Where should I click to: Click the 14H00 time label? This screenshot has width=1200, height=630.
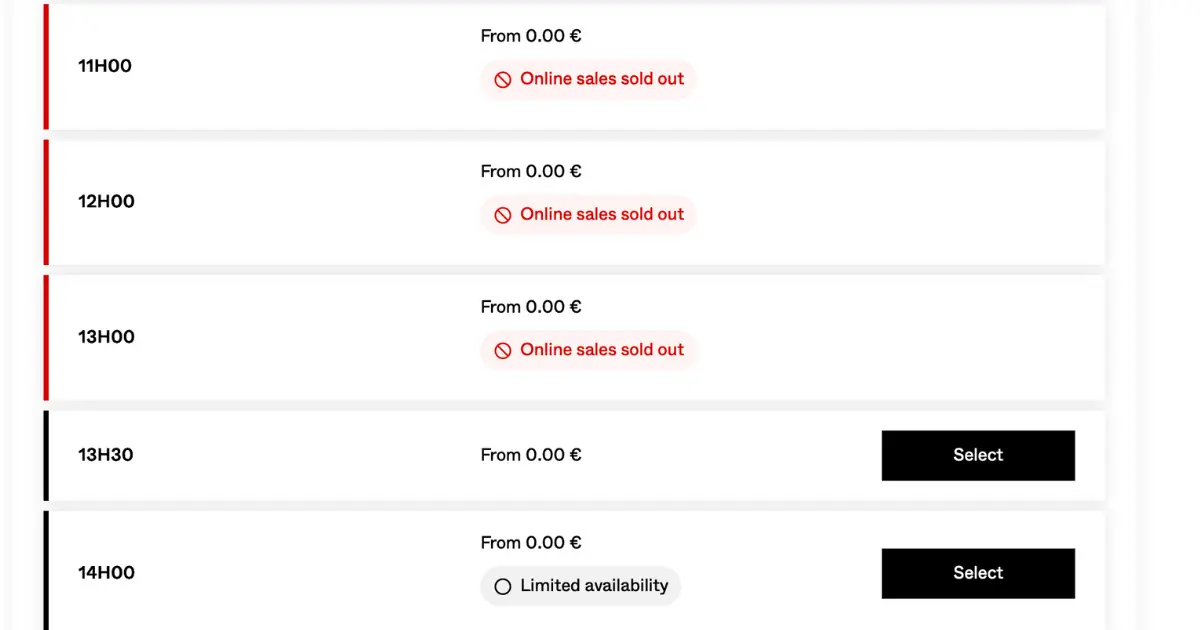click(106, 573)
